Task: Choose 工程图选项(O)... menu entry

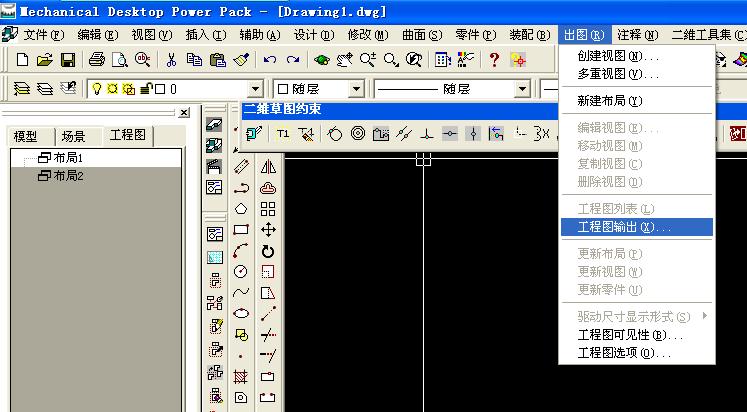Action: [x=637, y=353]
